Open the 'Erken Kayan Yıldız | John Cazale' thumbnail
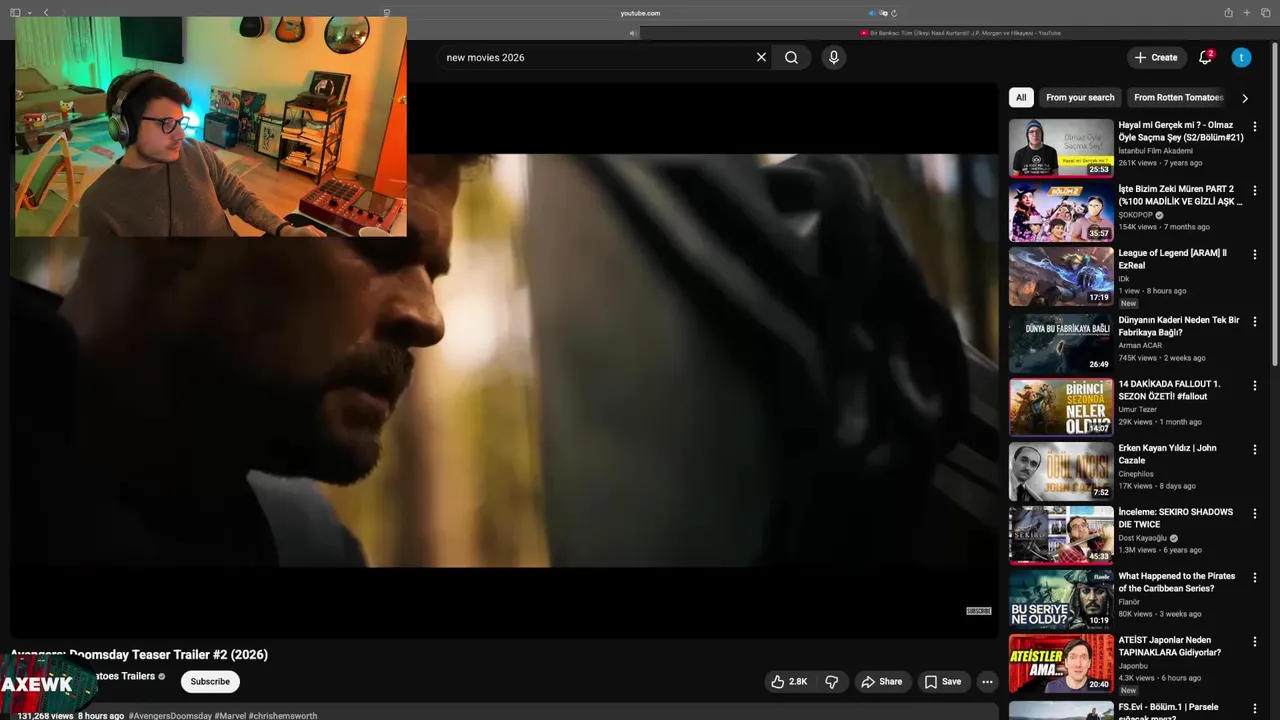The image size is (1280, 720). (1061, 471)
